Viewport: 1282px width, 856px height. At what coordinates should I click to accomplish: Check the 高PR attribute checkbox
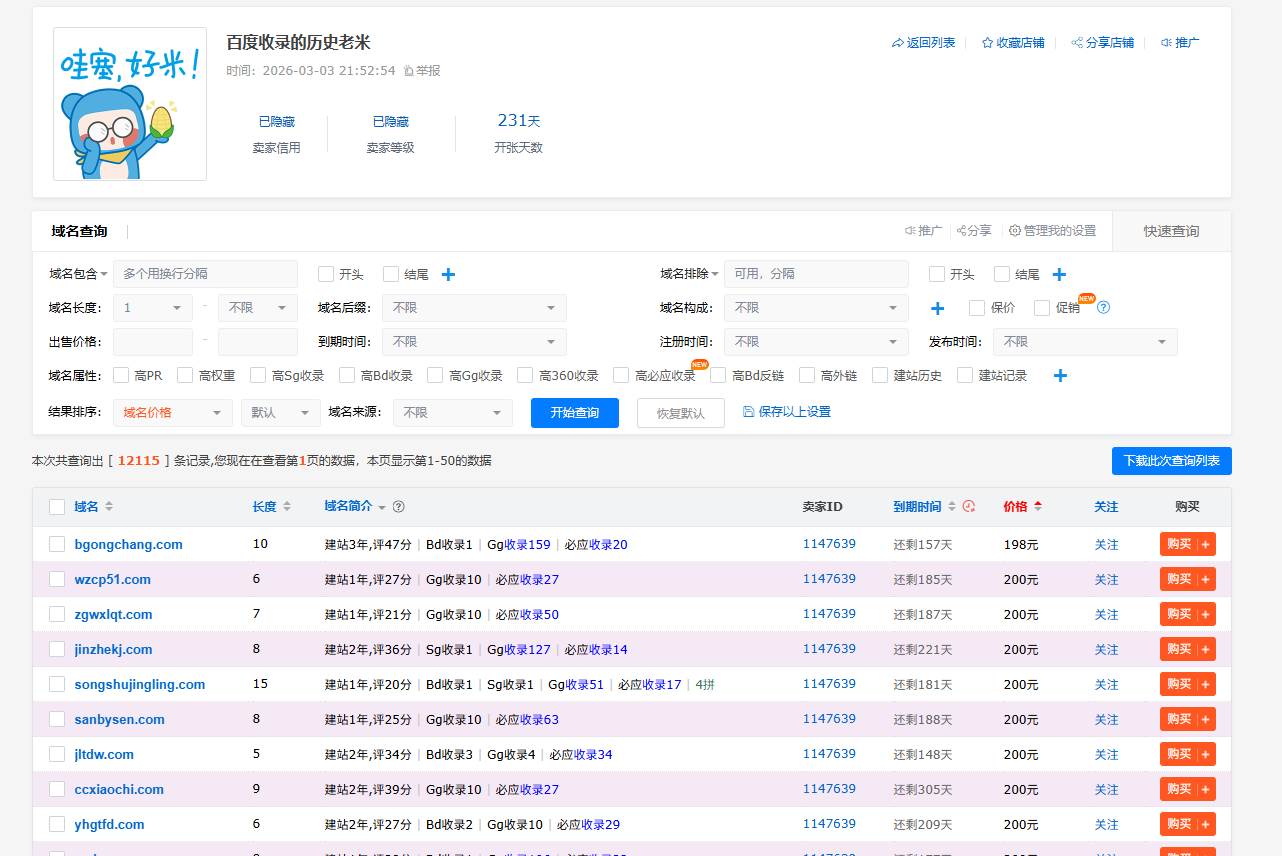121,375
